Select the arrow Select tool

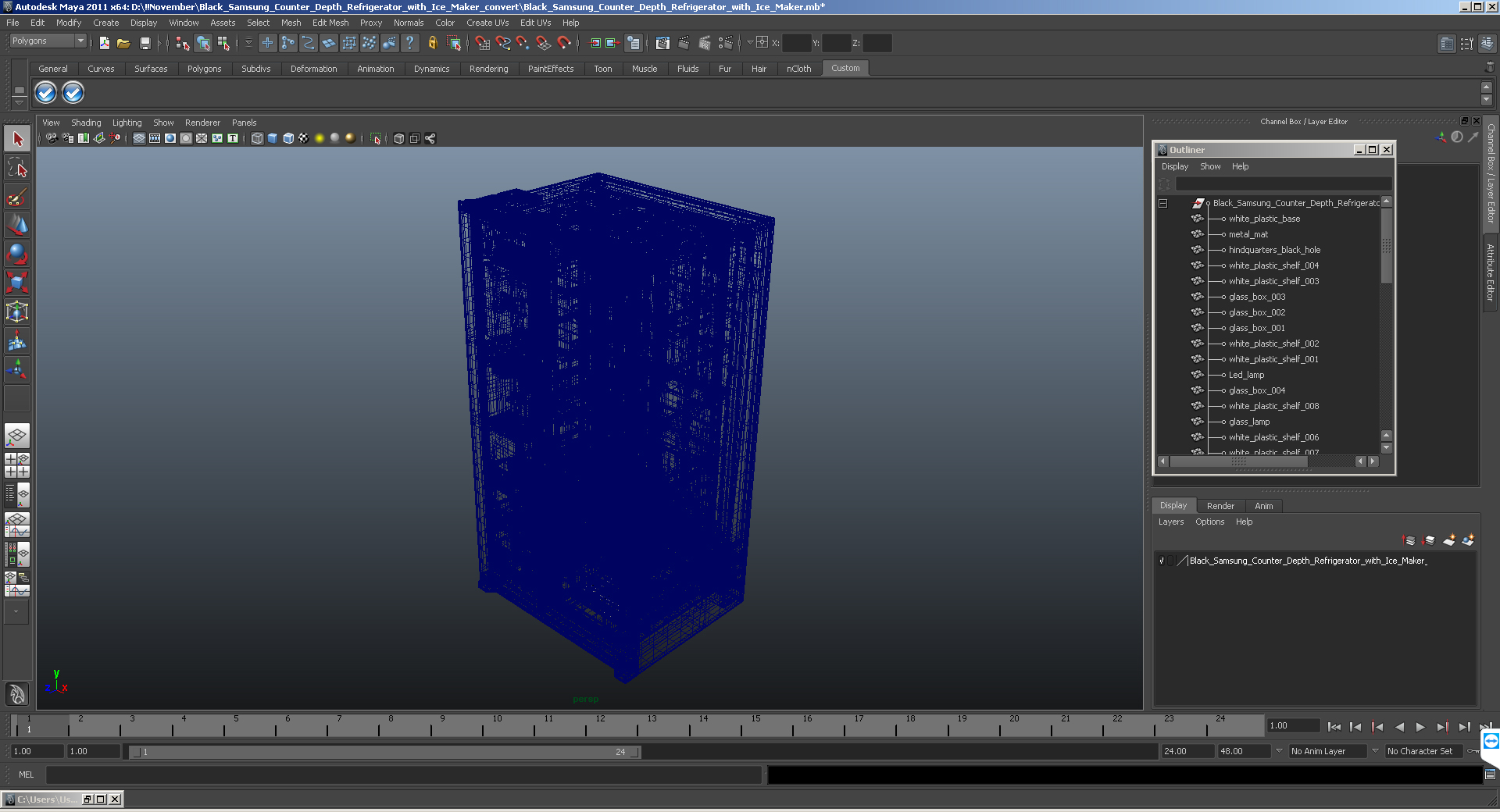(17, 139)
